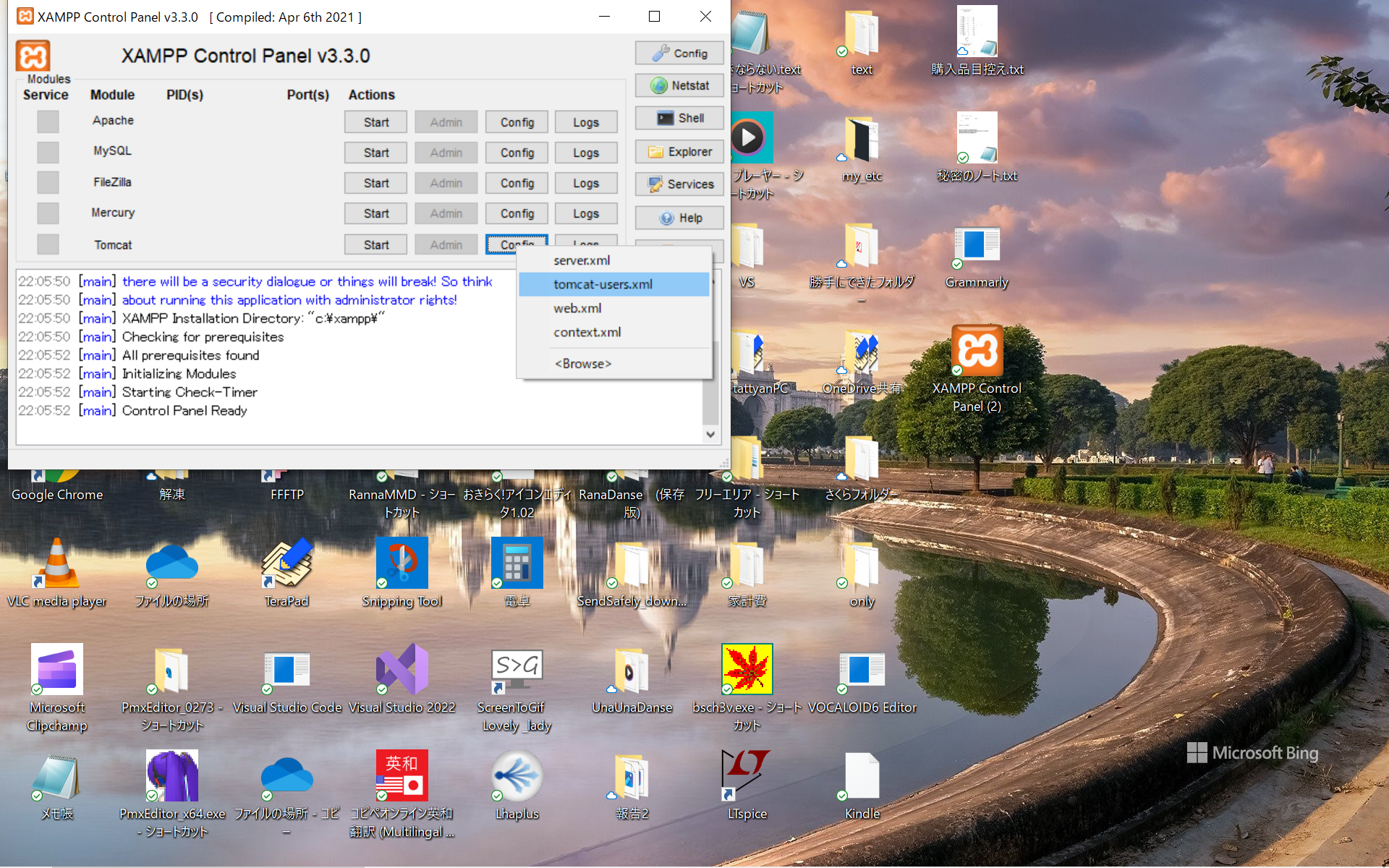
Task: Open the XAMPP Netstat tool
Action: pos(679,85)
